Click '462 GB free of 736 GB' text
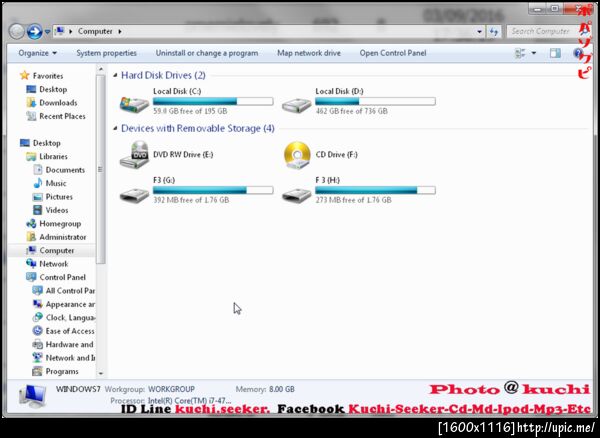Viewport: 600px width, 438px height. [x=352, y=111]
